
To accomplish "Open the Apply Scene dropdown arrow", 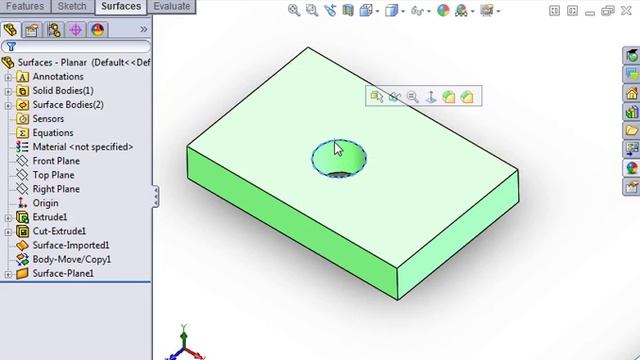I will pos(472,11).
